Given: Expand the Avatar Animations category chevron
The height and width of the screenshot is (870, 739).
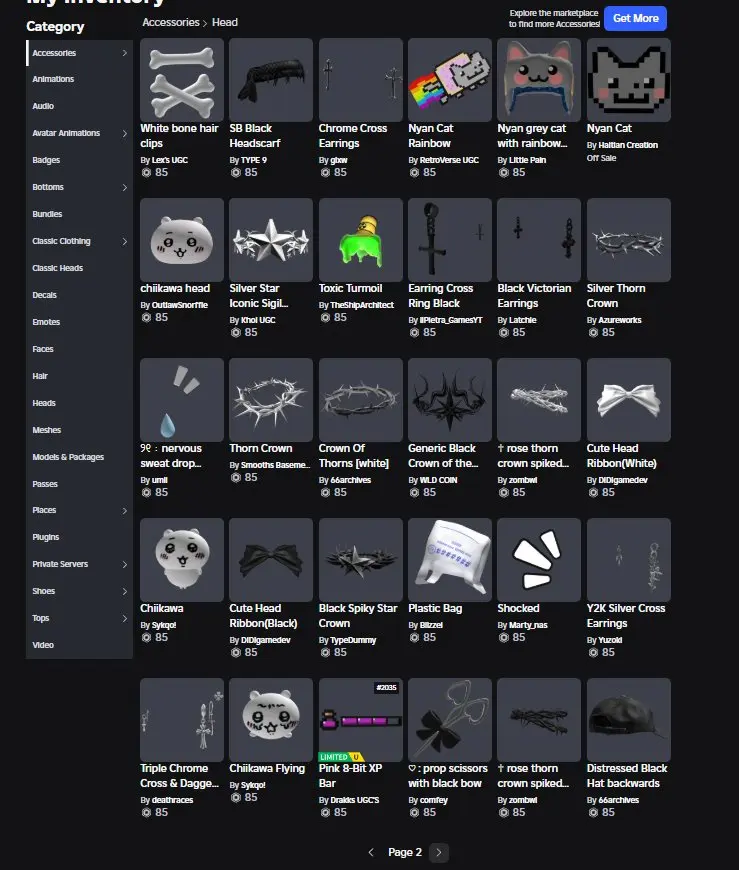Looking at the screenshot, I should (x=124, y=133).
